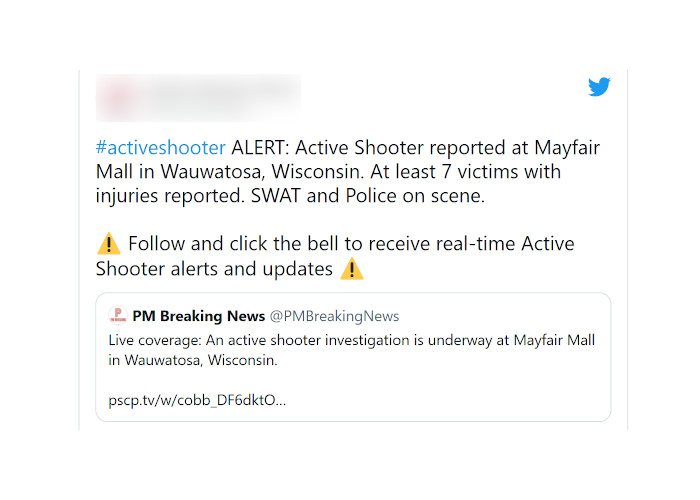Click the warning emoji after 'alerts and updates'
Viewport: 700px width, 500px height.
pyautogui.click(x=352, y=269)
